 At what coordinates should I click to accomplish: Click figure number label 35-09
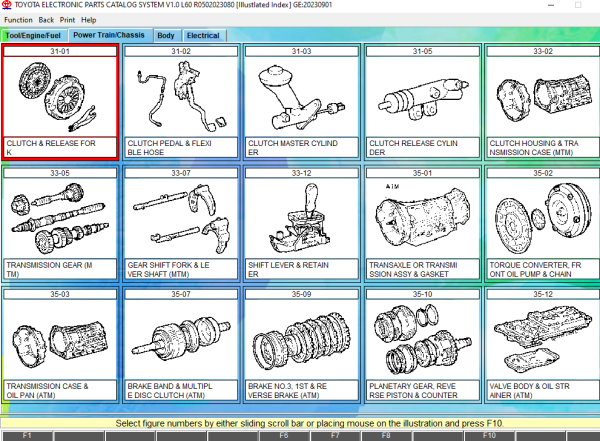tap(302, 294)
